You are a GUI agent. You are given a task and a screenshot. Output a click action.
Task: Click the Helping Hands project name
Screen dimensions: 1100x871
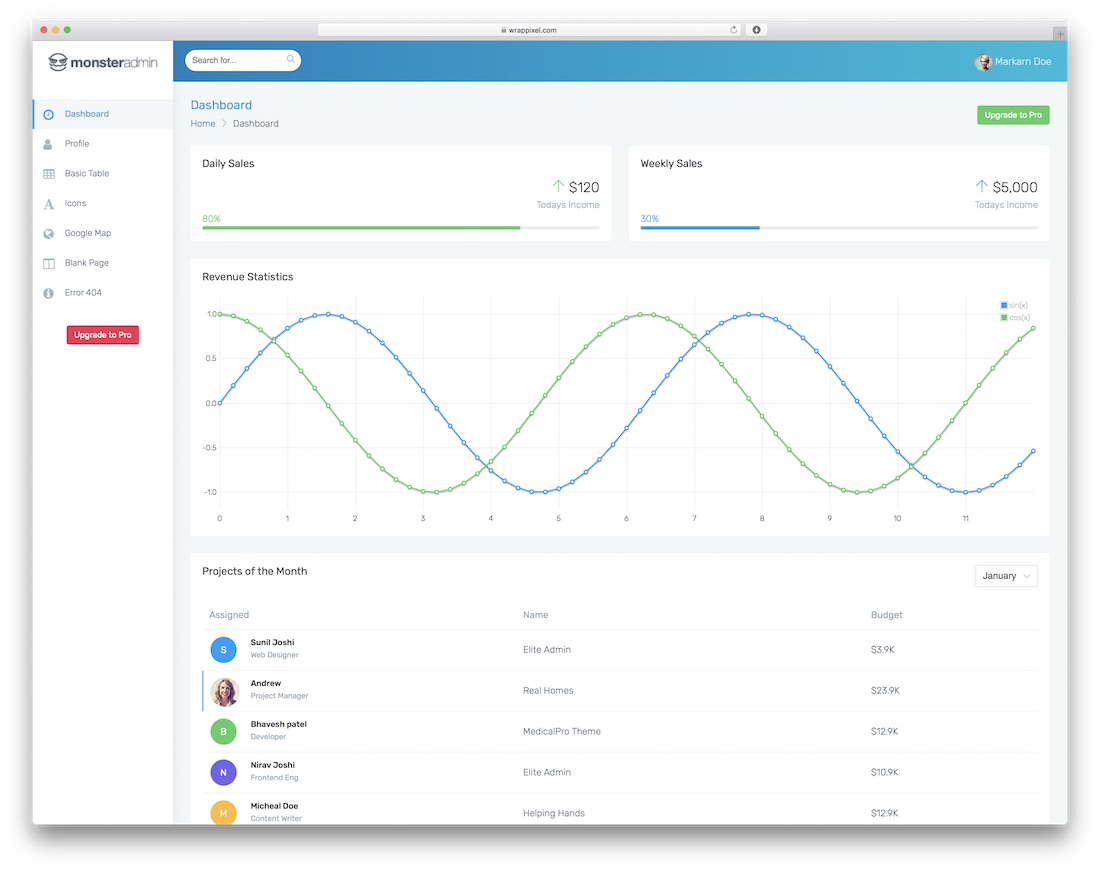pyautogui.click(x=554, y=813)
